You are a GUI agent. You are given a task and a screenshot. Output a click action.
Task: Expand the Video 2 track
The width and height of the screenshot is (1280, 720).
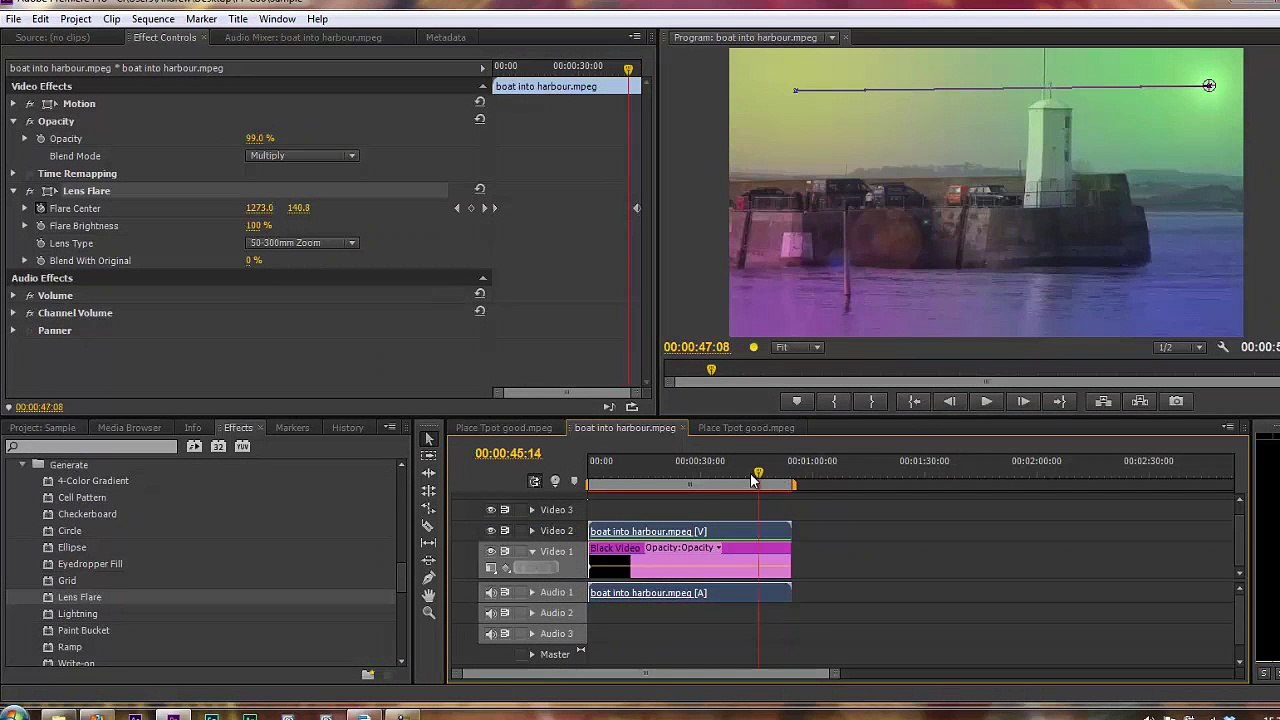pos(532,531)
